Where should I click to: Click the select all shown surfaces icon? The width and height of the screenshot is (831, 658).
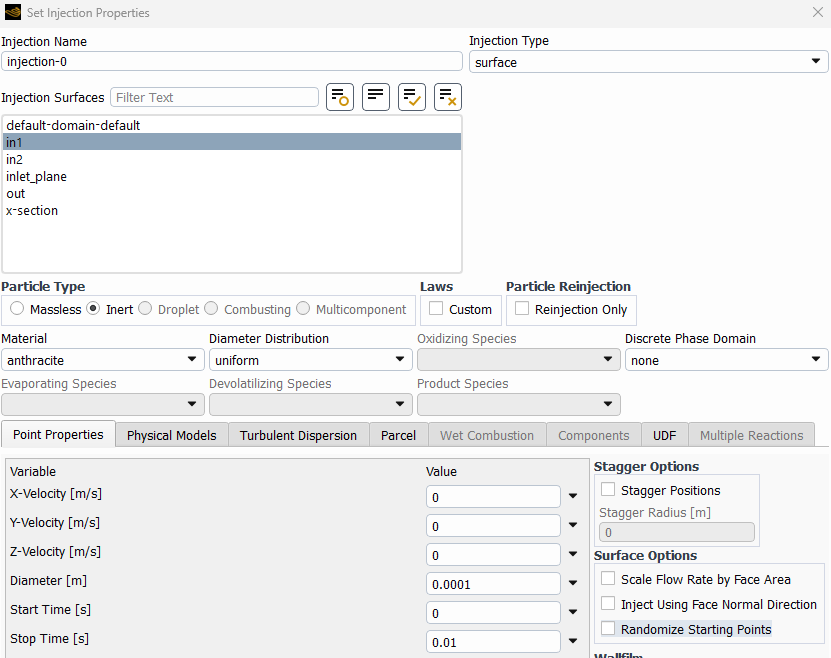[412, 97]
